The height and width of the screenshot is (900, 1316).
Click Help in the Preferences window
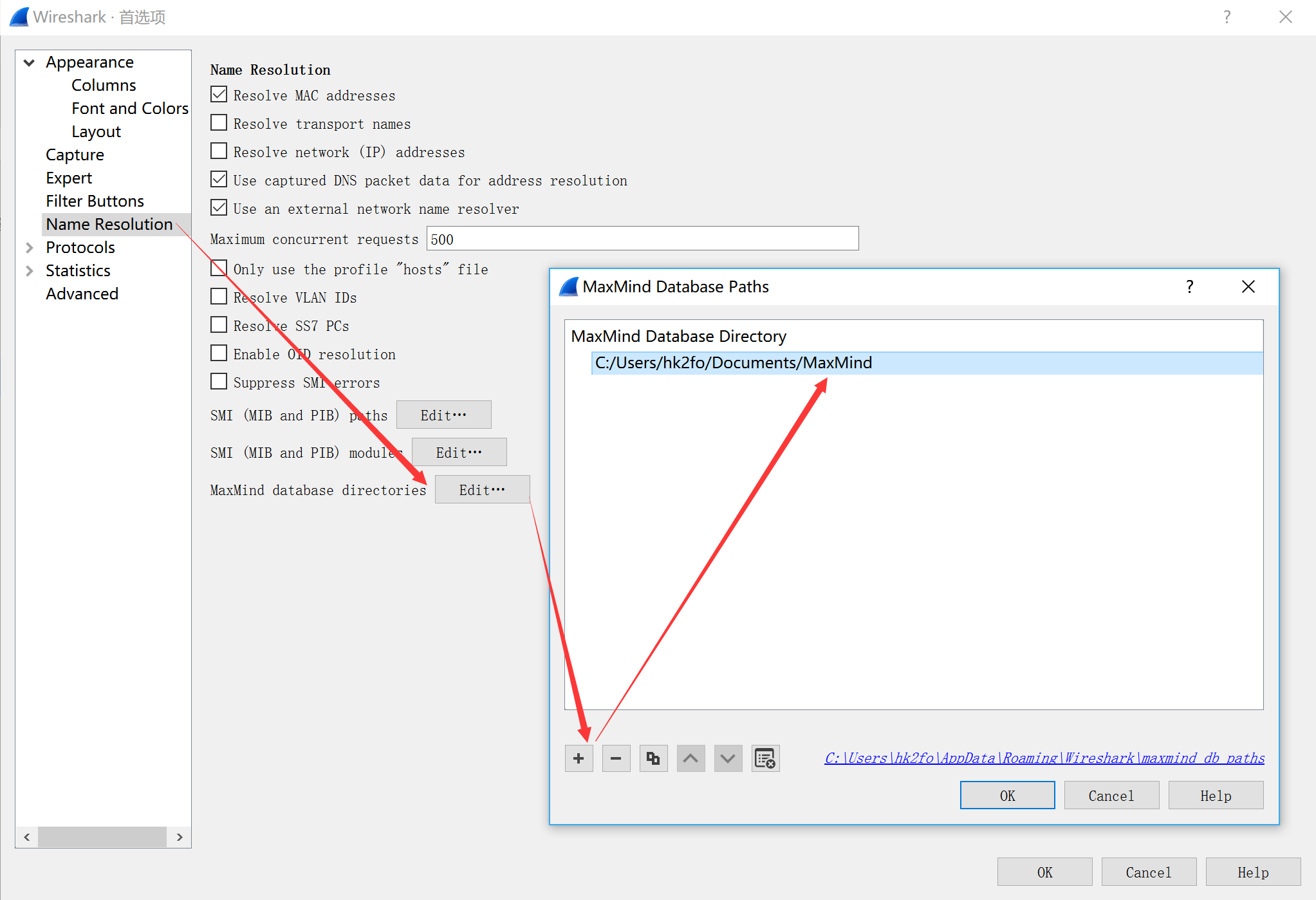[1253, 872]
